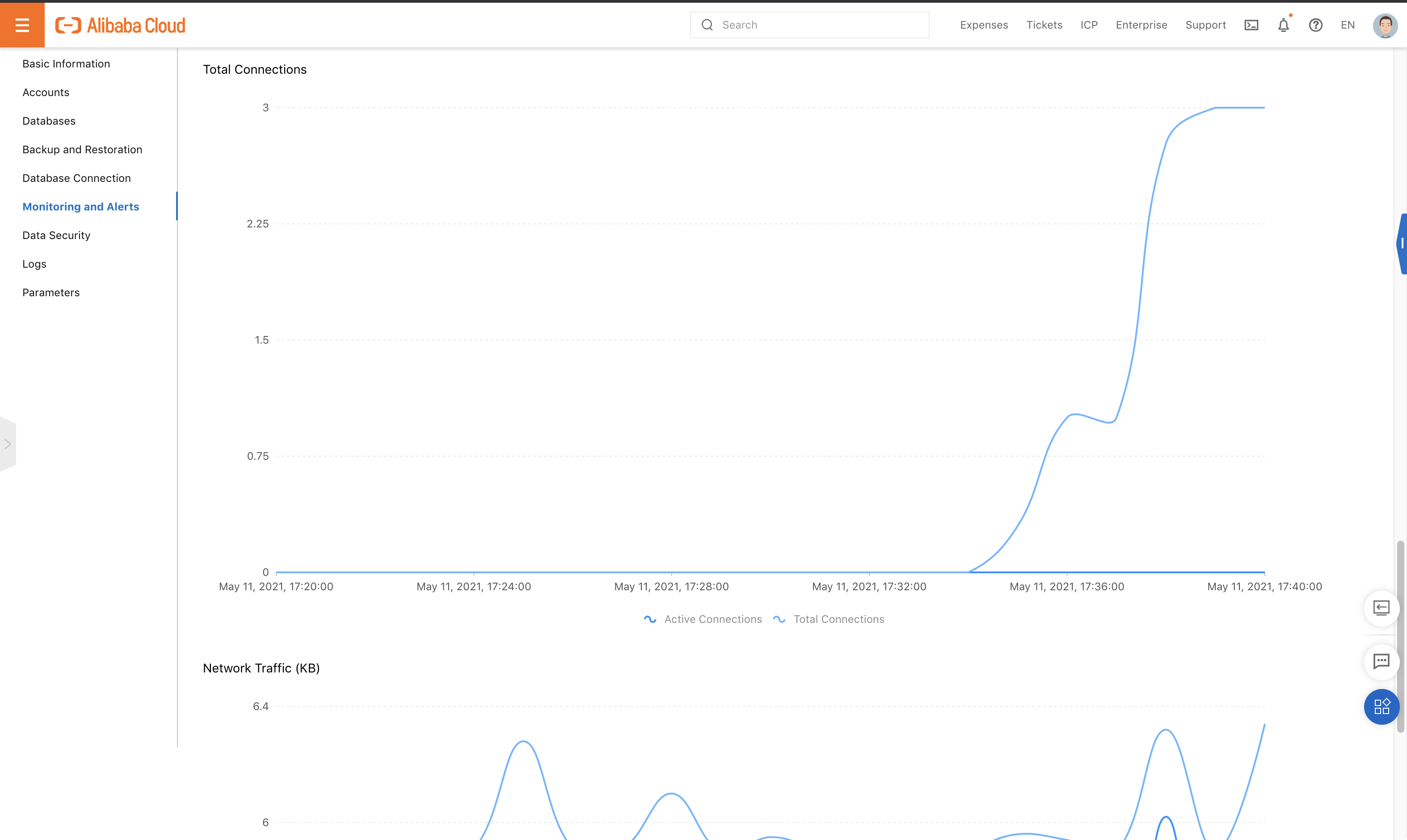The image size is (1407, 840).
Task: Click the 17:36:00 time axis label
Action: tap(1067, 587)
